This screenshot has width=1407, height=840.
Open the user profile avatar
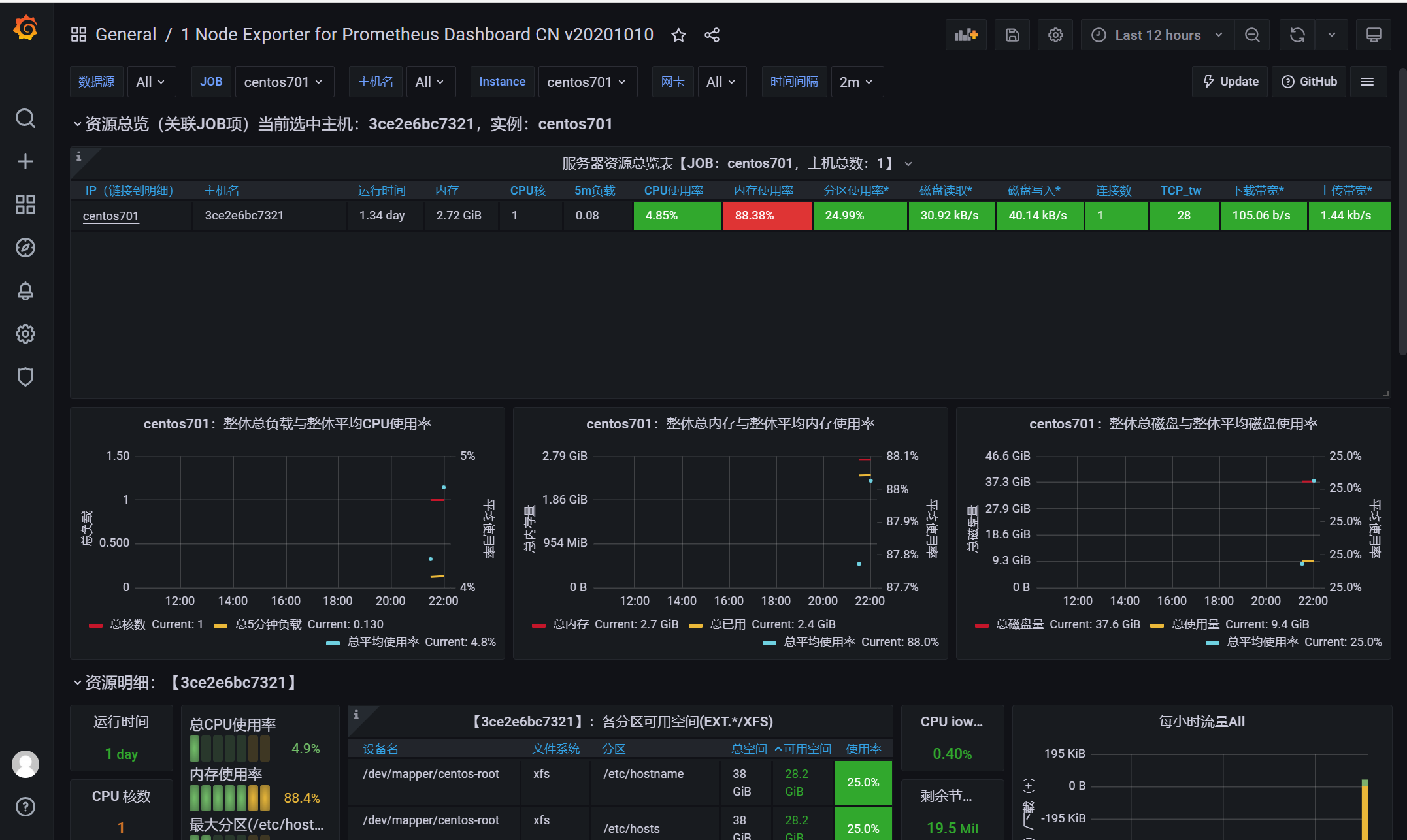point(25,764)
